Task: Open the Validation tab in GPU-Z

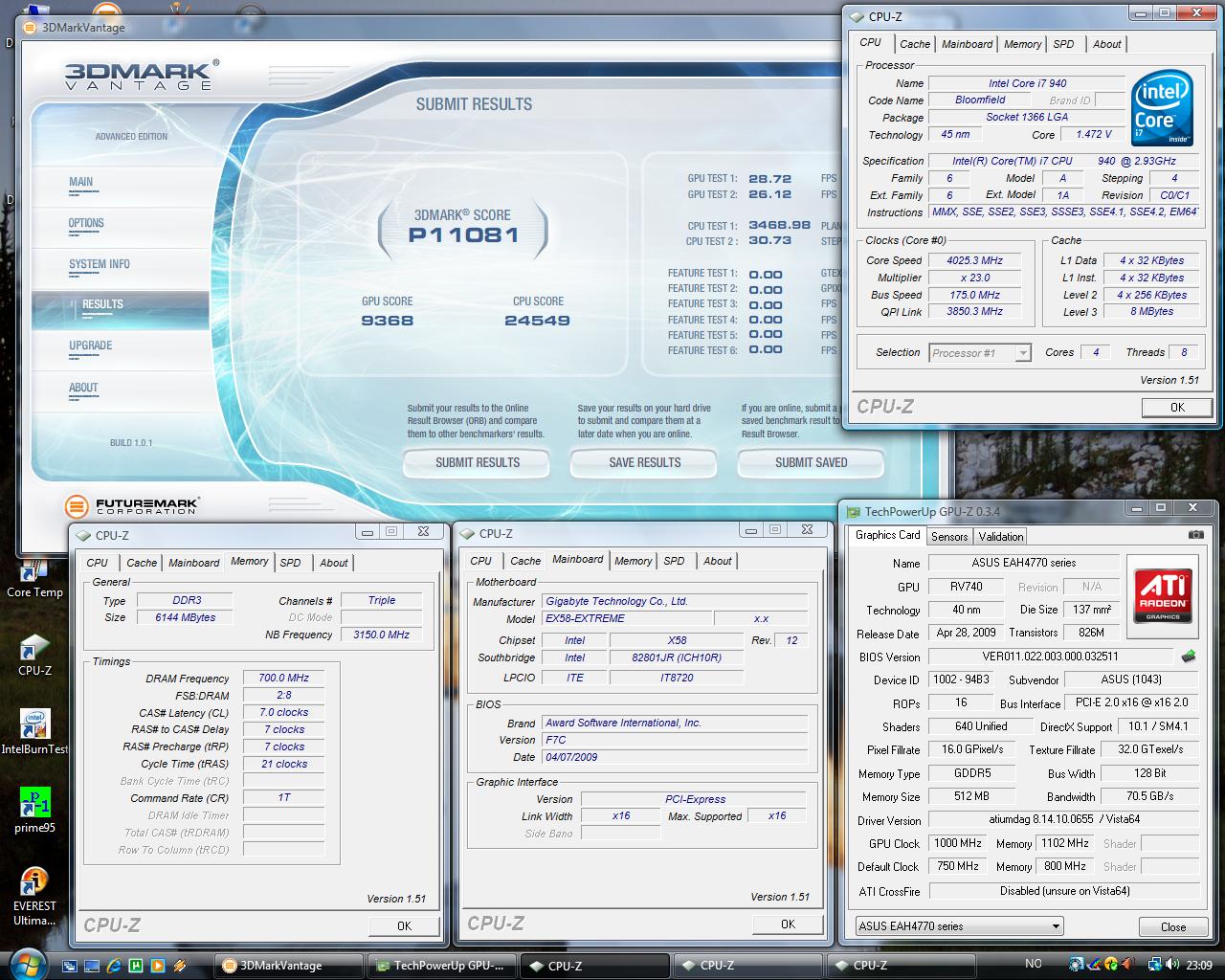Action: pyautogui.click(x=1001, y=537)
